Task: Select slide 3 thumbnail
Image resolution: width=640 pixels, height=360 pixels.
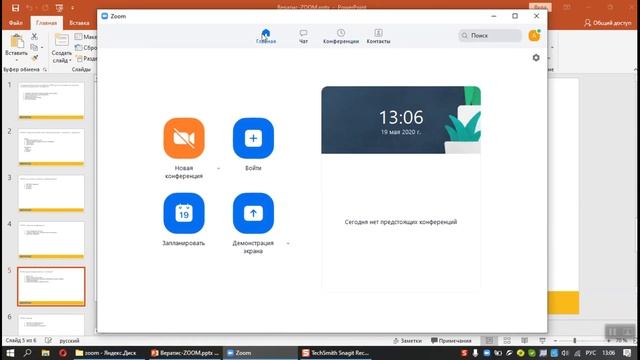Action: tap(51, 193)
